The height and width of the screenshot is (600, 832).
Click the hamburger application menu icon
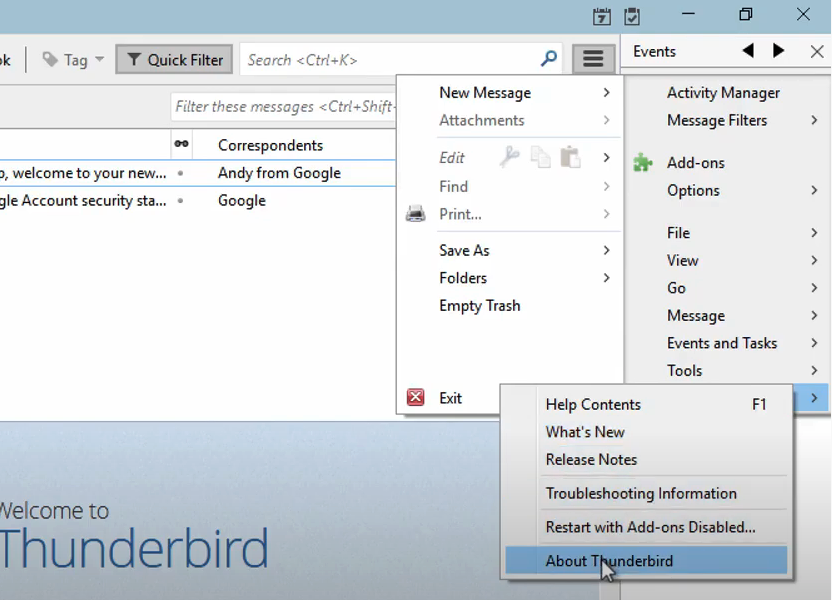[x=593, y=58]
